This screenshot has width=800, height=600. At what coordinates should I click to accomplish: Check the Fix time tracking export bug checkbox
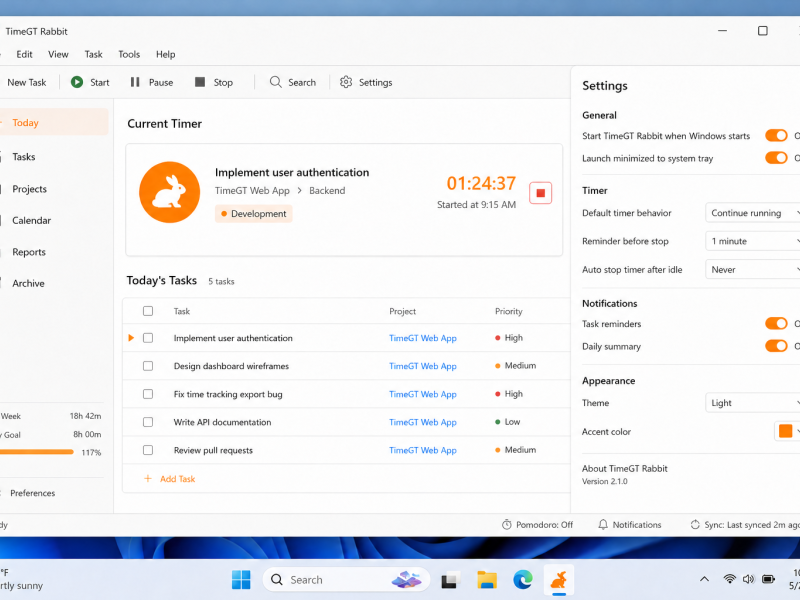[148, 394]
